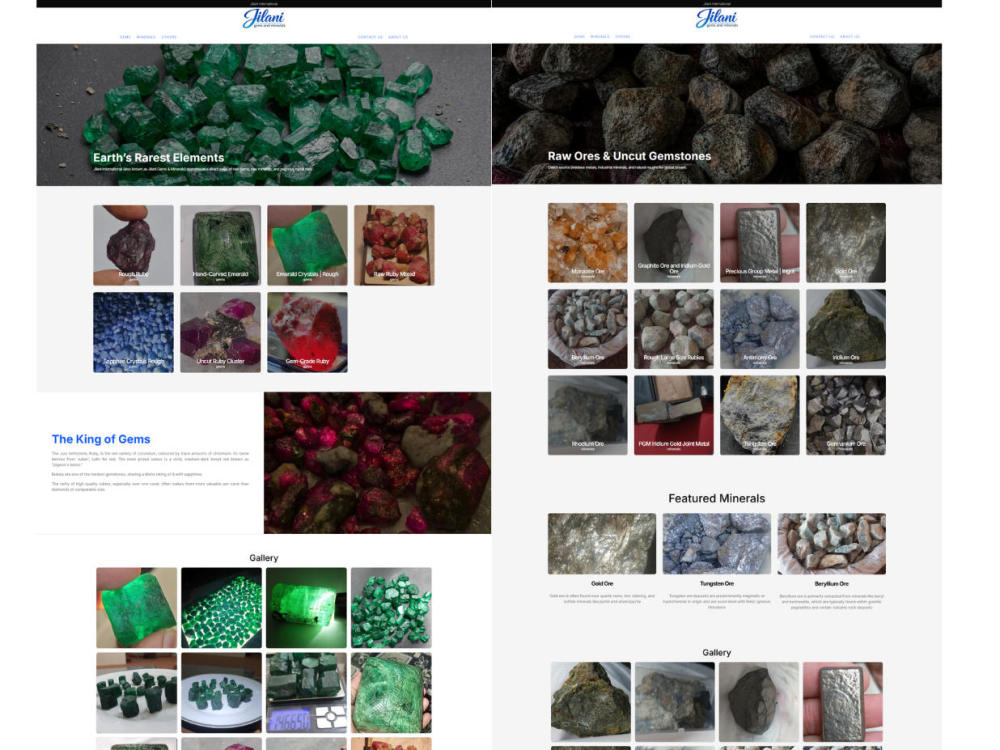Open GEMS menu on left page
Image resolution: width=1000 pixels, height=750 pixels.
click(x=125, y=37)
